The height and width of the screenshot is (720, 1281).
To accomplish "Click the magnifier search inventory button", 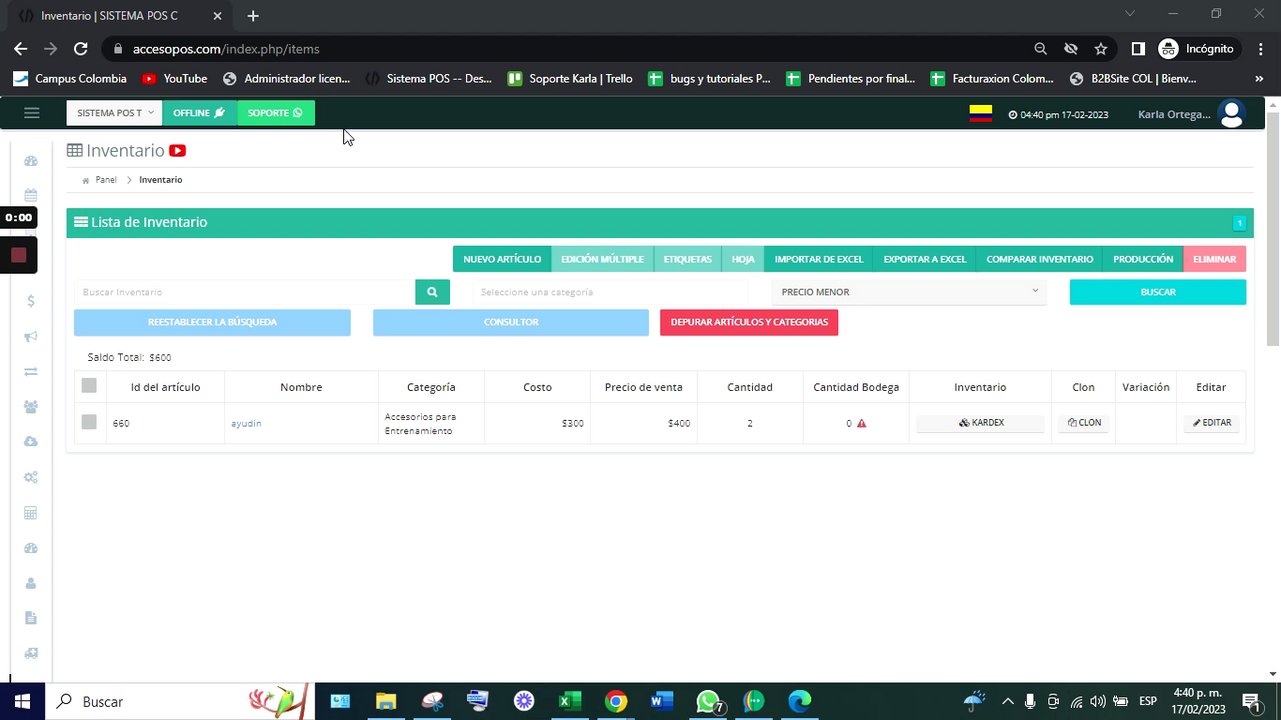I will pyautogui.click(x=432, y=292).
